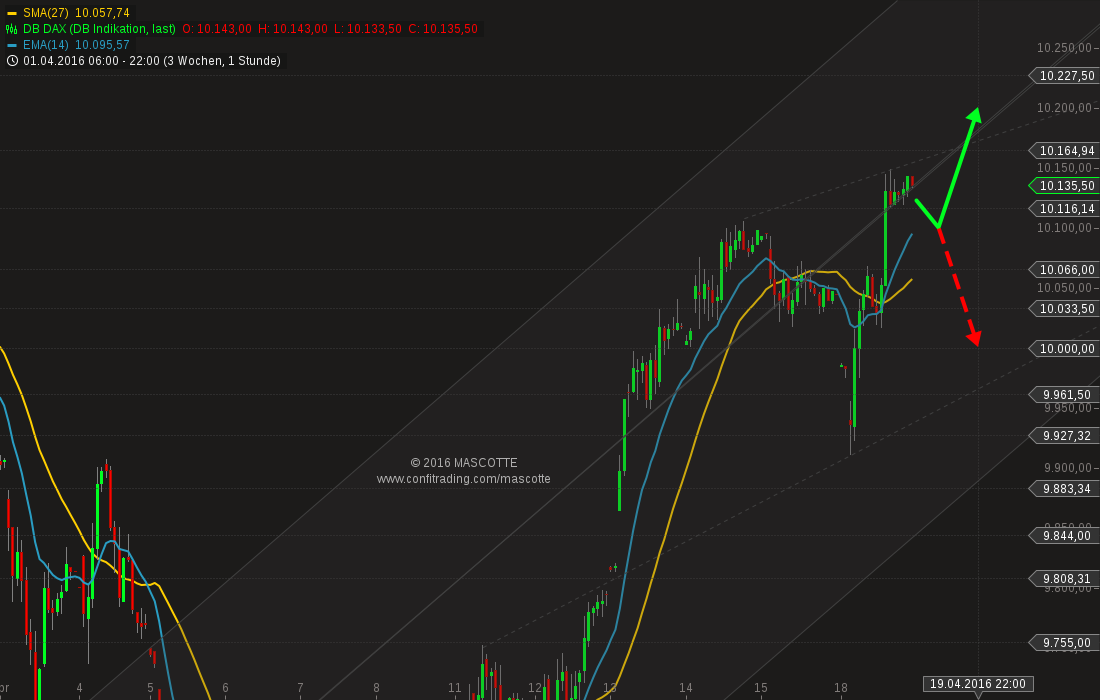Click day 11 on the time axis
Image resolution: width=1100 pixels, height=700 pixels.
(x=455, y=688)
